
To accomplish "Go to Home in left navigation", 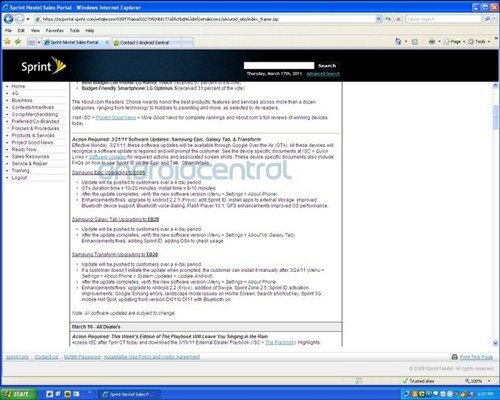I will (x=18, y=86).
